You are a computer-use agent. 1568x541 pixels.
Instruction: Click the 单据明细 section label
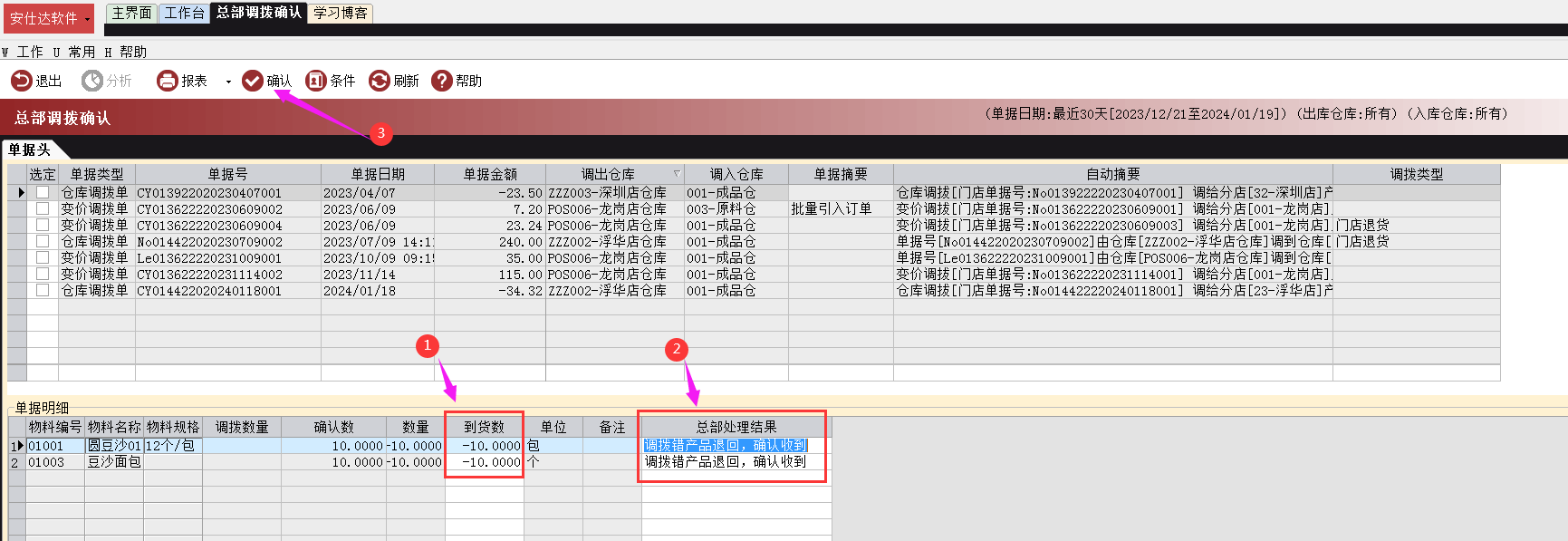(42, 408)
